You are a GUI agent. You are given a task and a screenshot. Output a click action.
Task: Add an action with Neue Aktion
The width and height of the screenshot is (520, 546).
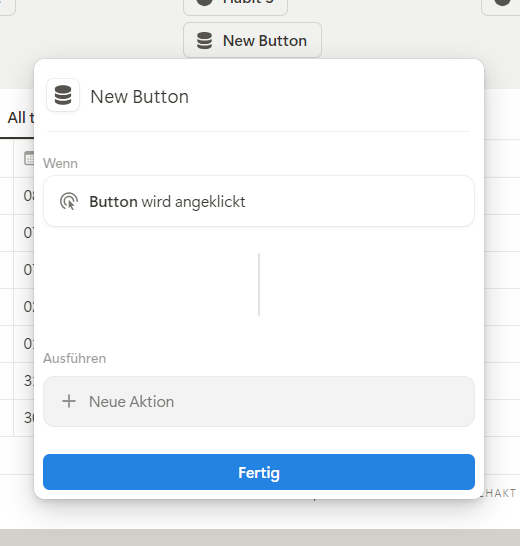click(x=259, y=401)
